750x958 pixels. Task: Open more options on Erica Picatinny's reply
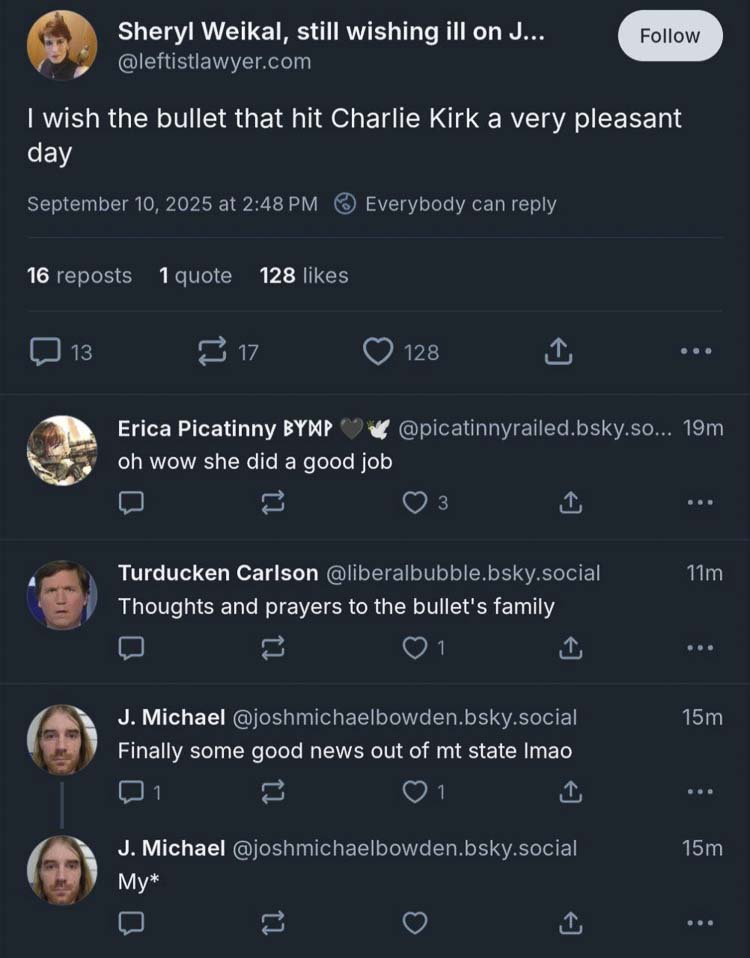click(700, 503)
